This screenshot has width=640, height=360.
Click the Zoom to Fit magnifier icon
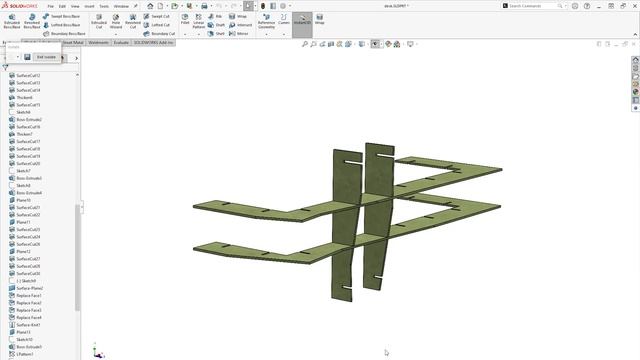[x=304, y=44]
